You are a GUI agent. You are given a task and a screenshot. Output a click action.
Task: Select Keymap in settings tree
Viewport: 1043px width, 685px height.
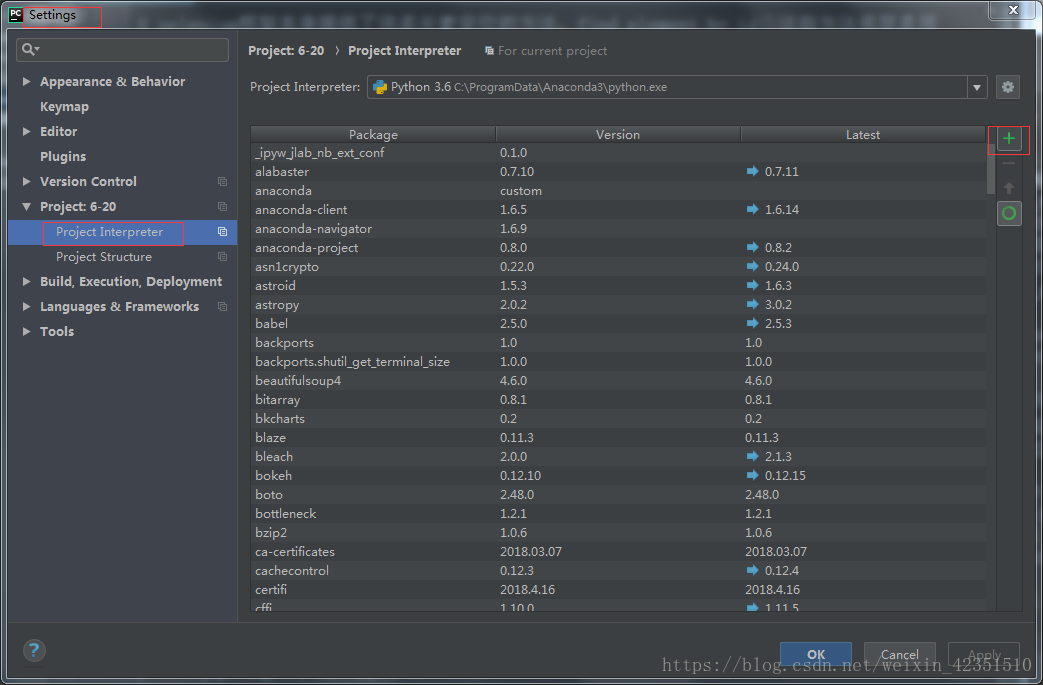pyautogui.click(x=64, y=106)
